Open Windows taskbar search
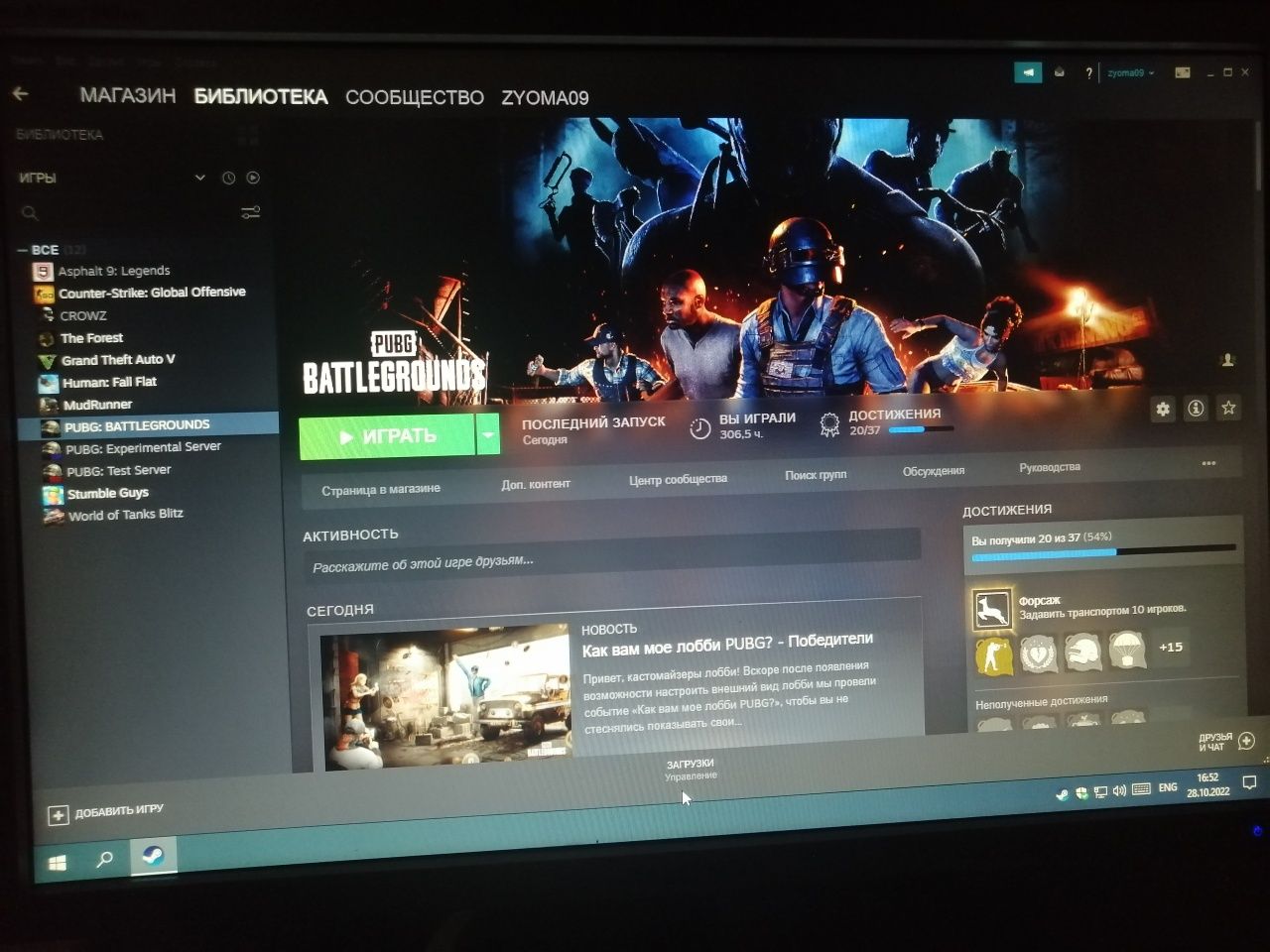The height and width of the screenshot is (952, 1270). click(x=104, y=860)
